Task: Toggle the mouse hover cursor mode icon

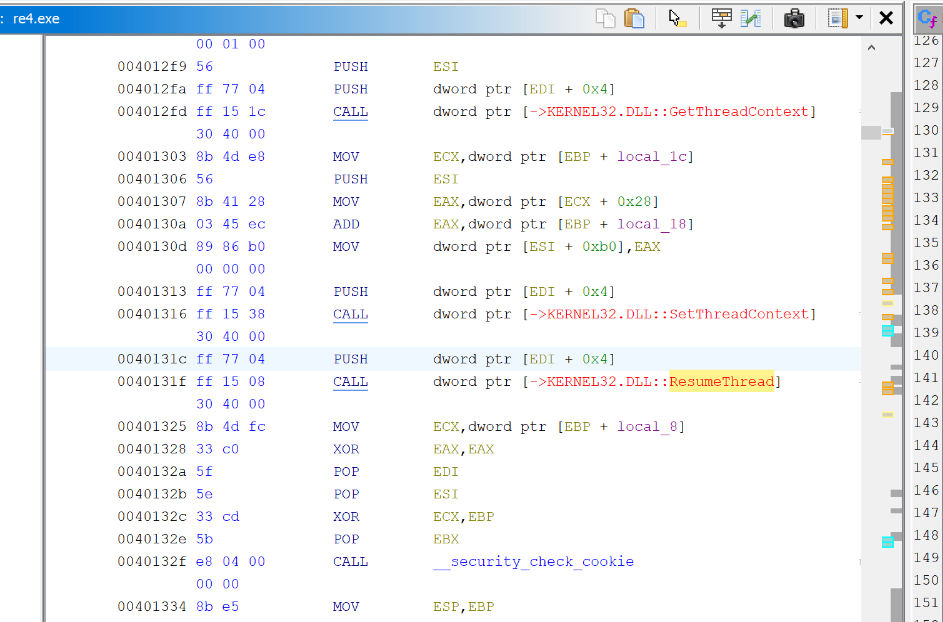Action: pos(678,18)
